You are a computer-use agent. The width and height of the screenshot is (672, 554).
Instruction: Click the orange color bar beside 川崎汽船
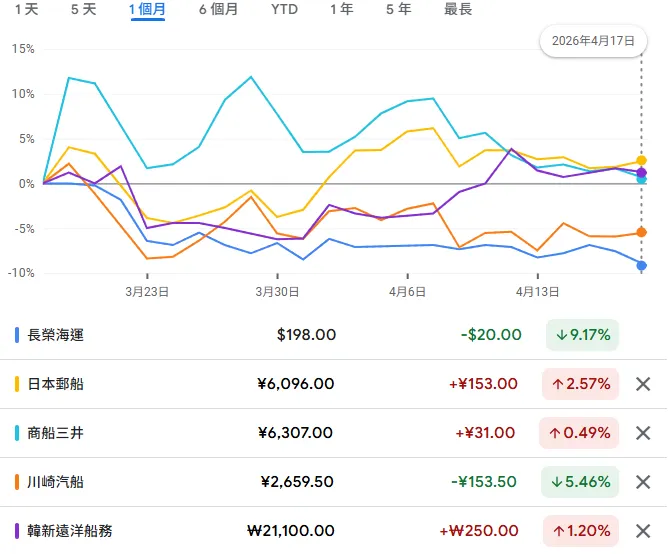click(17, 482)
